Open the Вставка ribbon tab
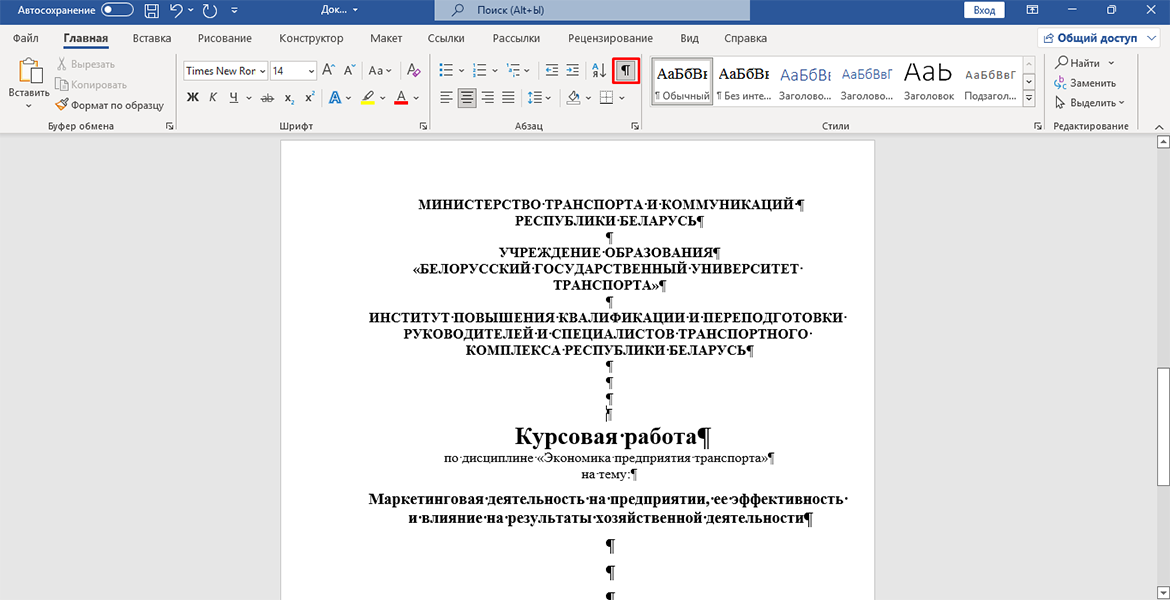The height and width of the screenshot is (600, 1170). [151, 38]
